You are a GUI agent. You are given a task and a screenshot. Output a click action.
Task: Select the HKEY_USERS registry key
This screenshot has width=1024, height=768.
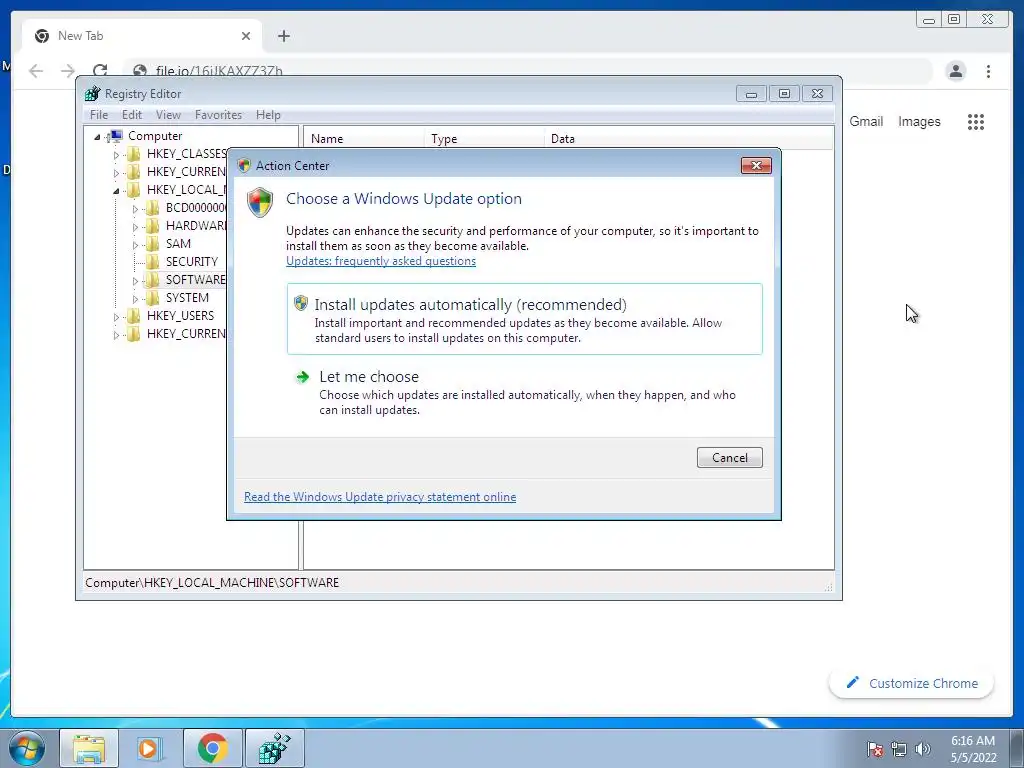click(180, 316)
